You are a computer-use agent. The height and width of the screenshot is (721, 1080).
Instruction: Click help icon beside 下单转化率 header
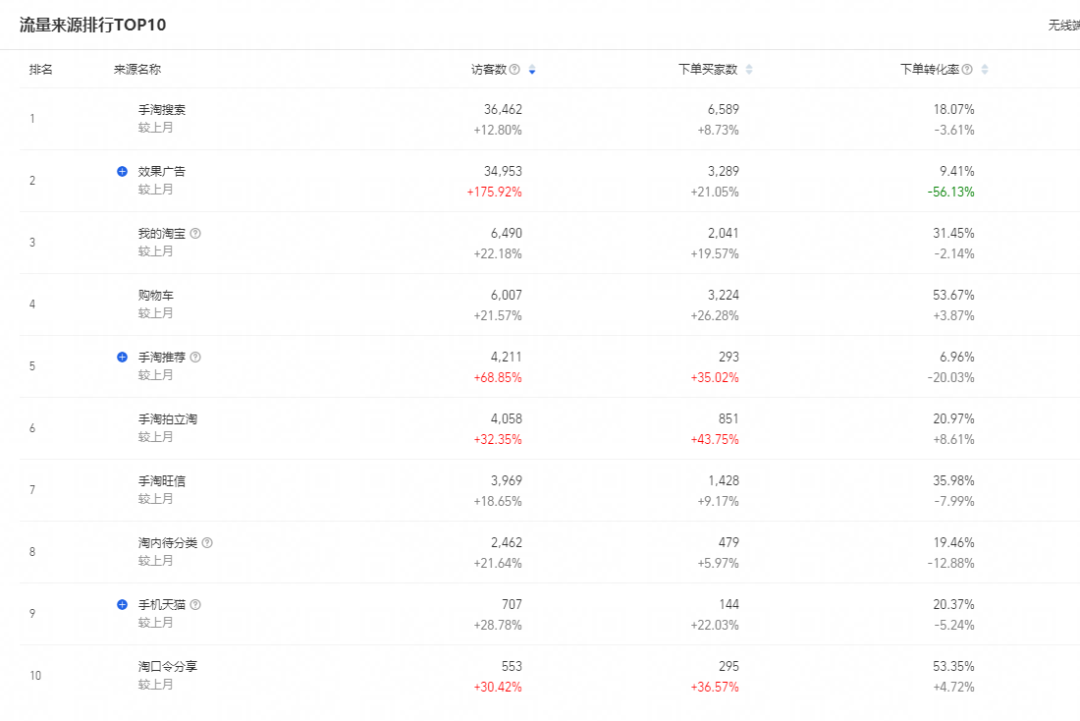pyautogui.click(x=967, y=70)
